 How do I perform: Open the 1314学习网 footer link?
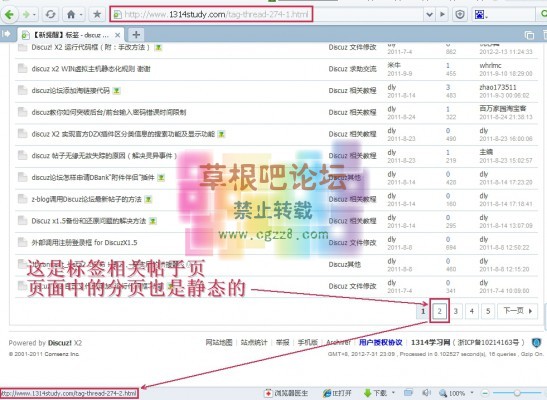[430, 342]
